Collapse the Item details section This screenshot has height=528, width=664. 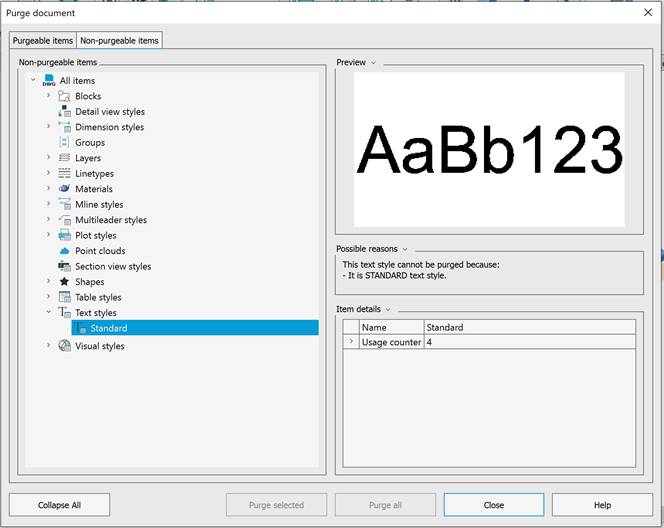[388, 310]
